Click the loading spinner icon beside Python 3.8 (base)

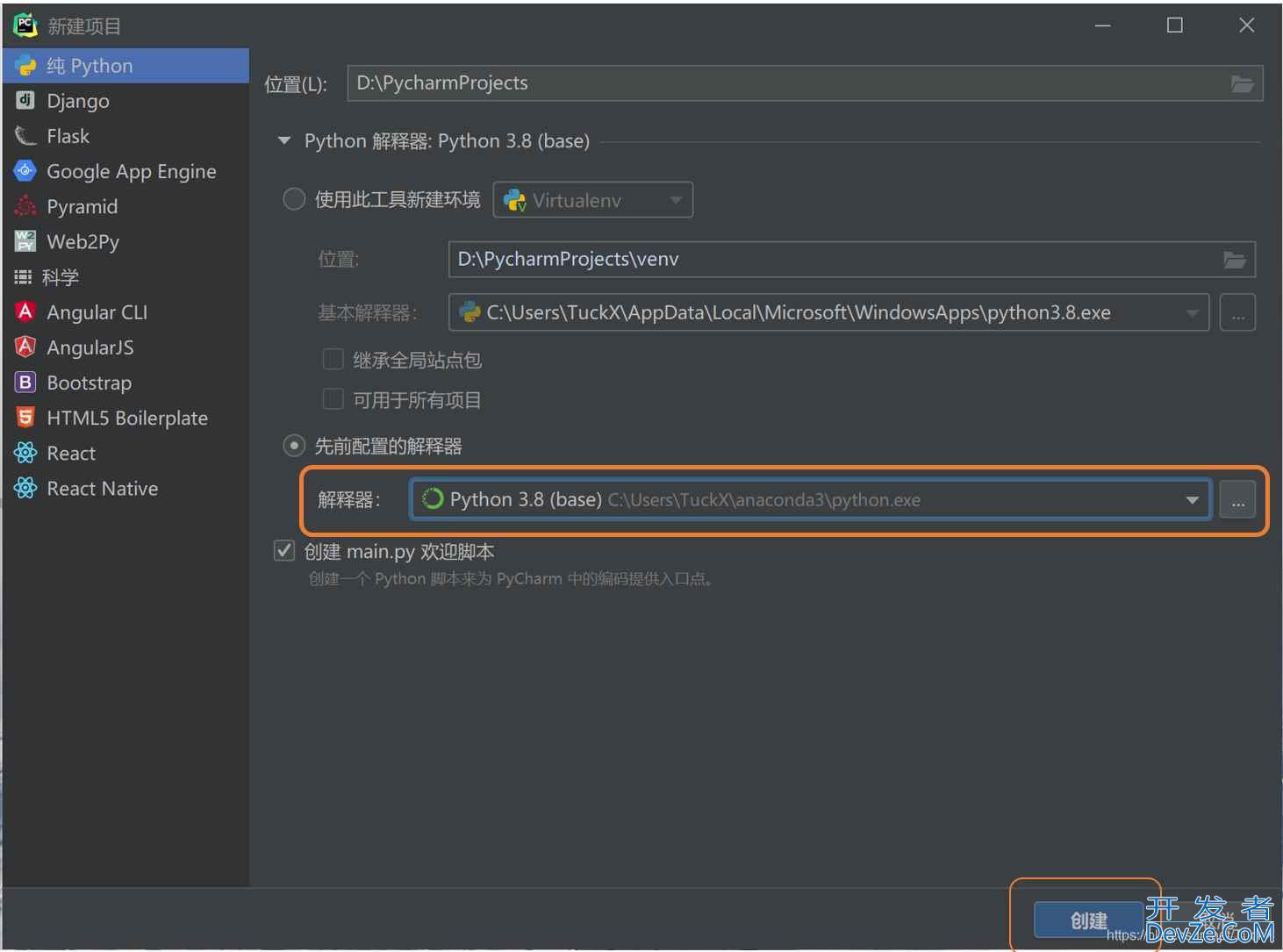pyautogui.click(x=432, y=499)
